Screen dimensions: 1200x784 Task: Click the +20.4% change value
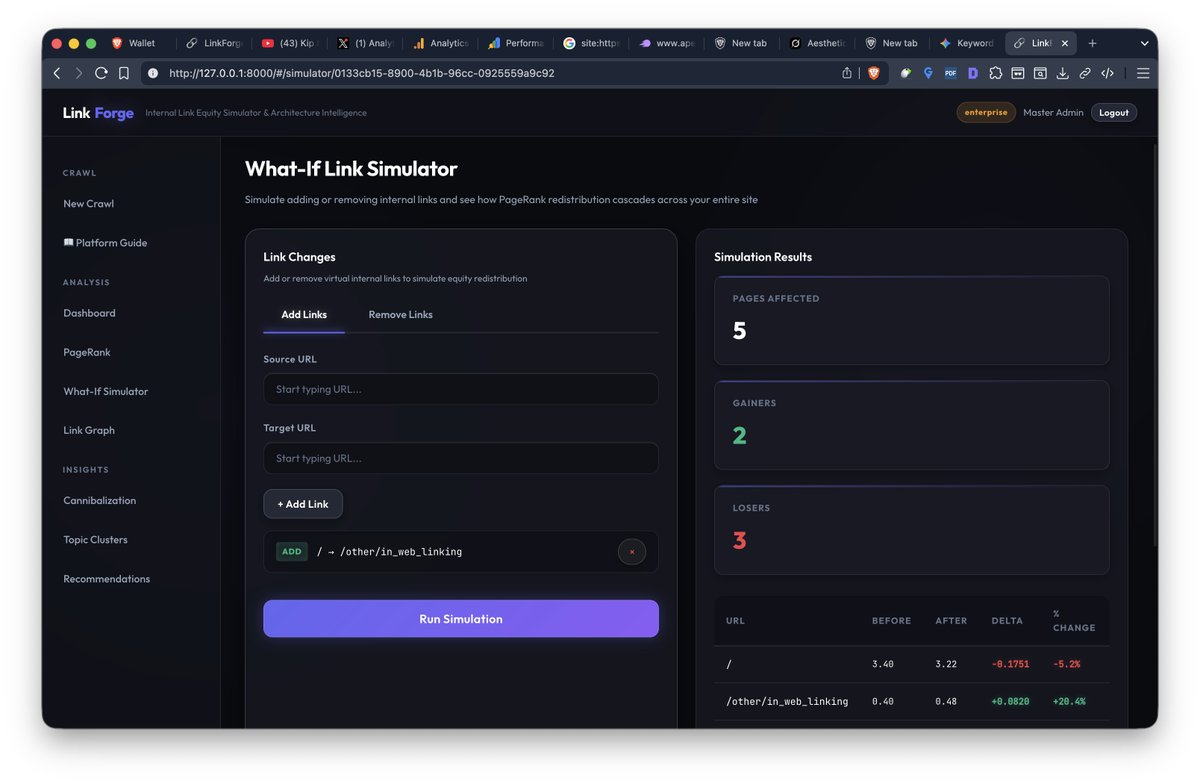(x=1069, y=701)
